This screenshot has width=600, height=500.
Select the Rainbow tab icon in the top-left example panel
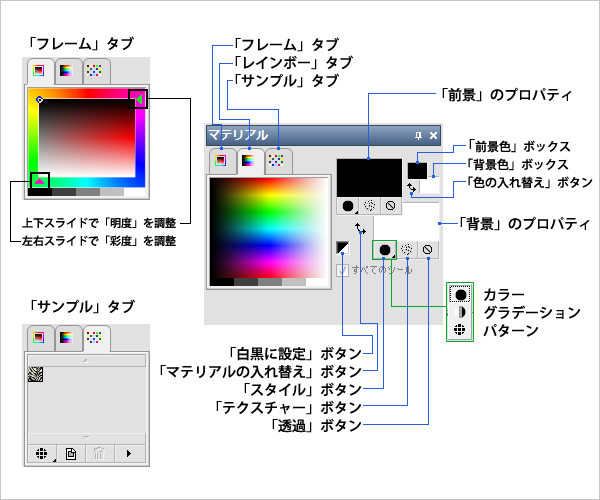pos(66,71)
